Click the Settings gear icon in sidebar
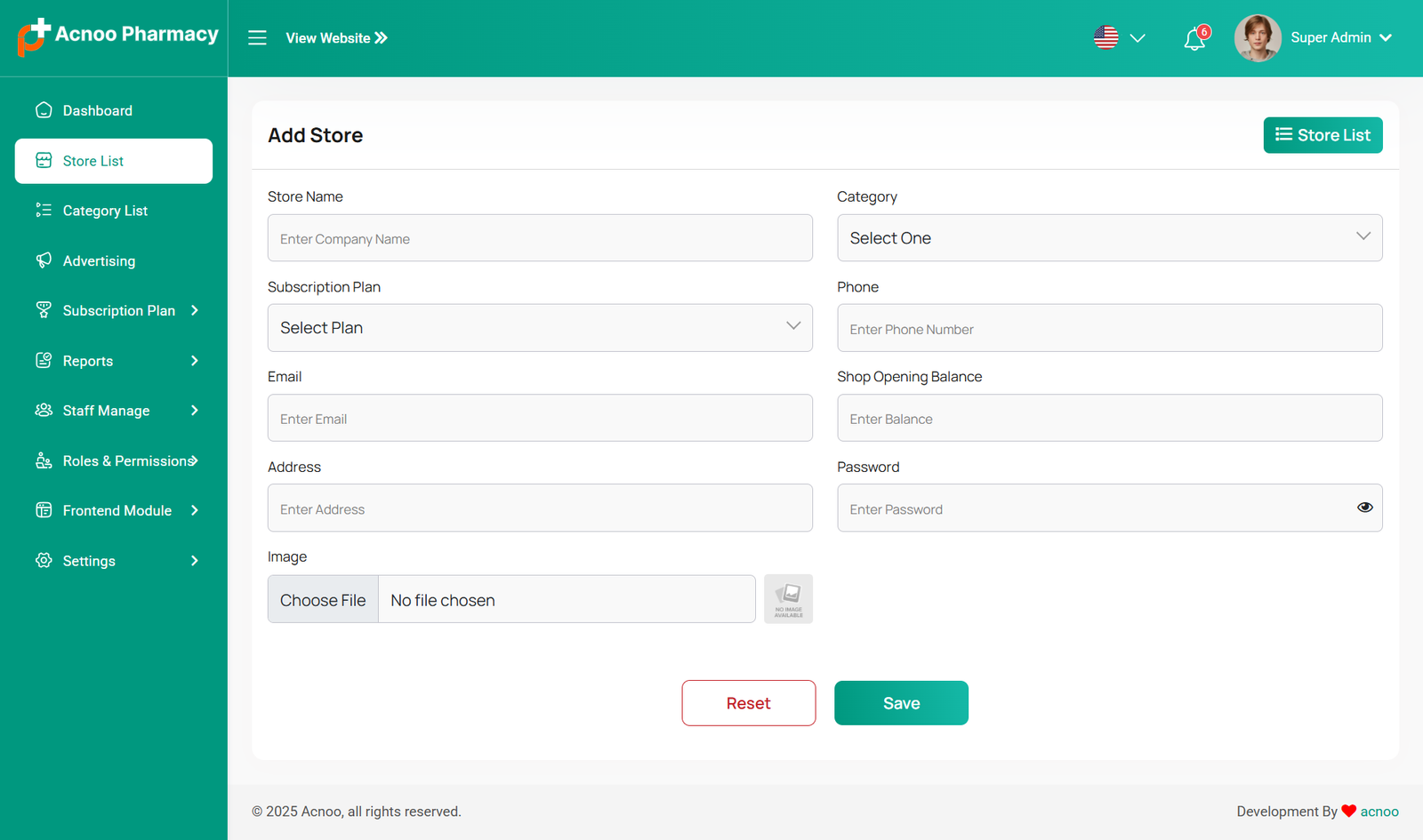This screenshot has height=840, width=1423. (x=44, y=560)
